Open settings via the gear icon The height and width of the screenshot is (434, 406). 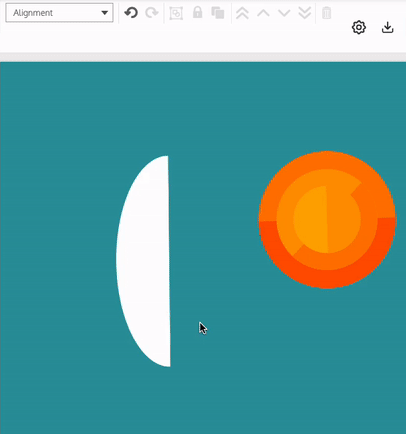[x=359, y=27]
